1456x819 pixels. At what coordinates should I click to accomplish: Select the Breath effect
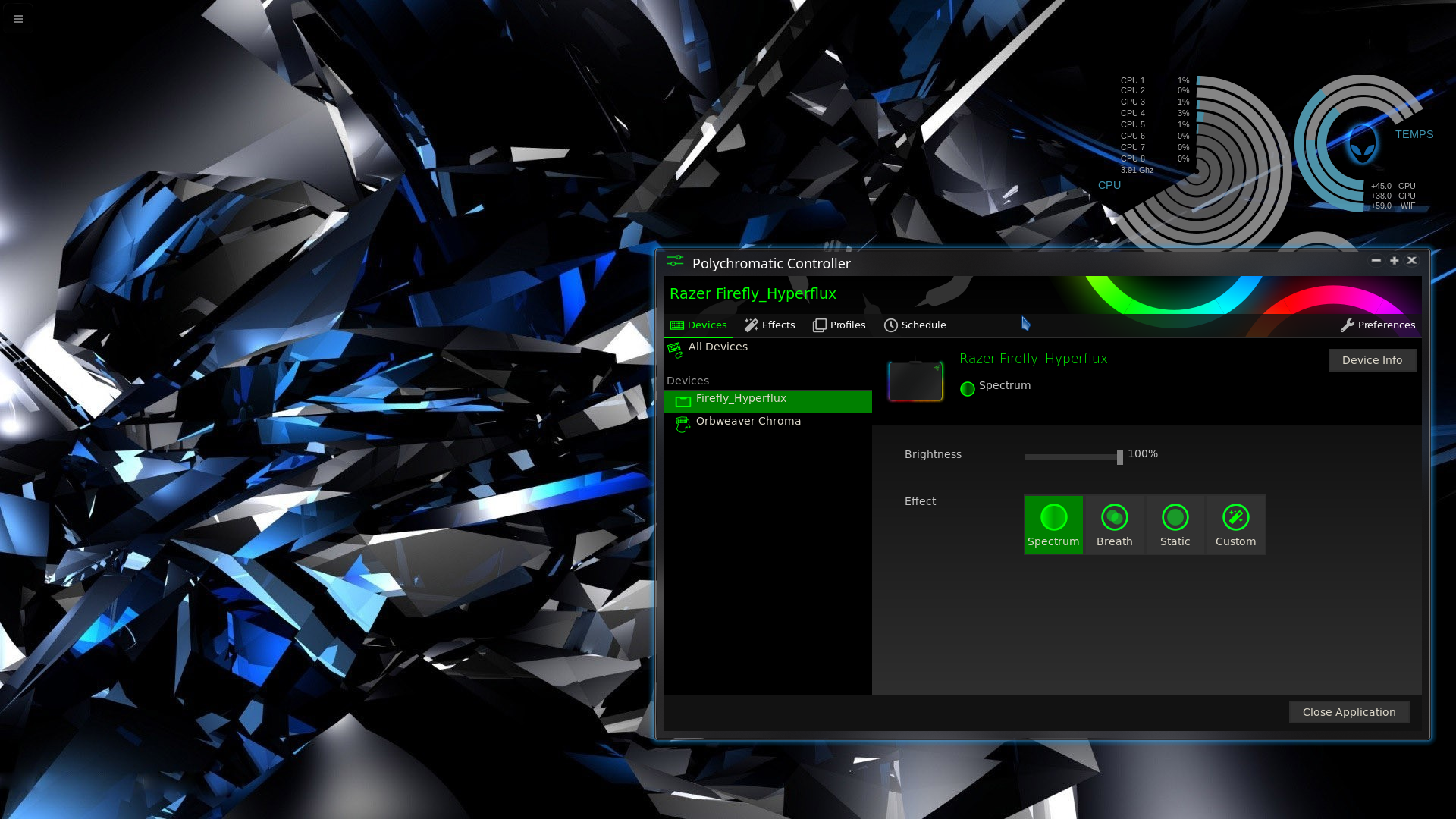pos(1114,524)
